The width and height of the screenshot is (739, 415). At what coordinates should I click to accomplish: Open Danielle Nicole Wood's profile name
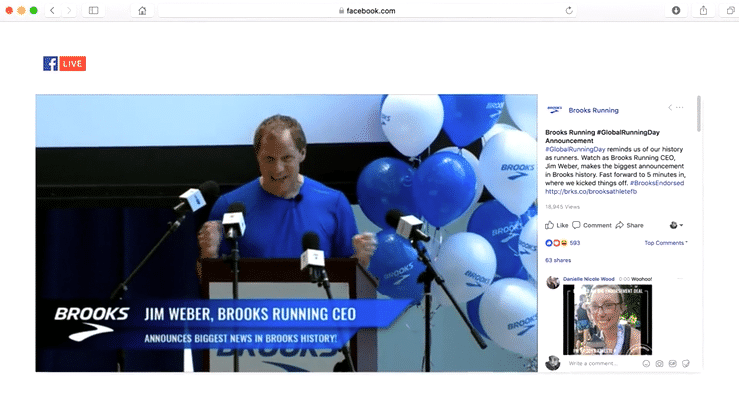pyautogui.click(x=589, y=279)
